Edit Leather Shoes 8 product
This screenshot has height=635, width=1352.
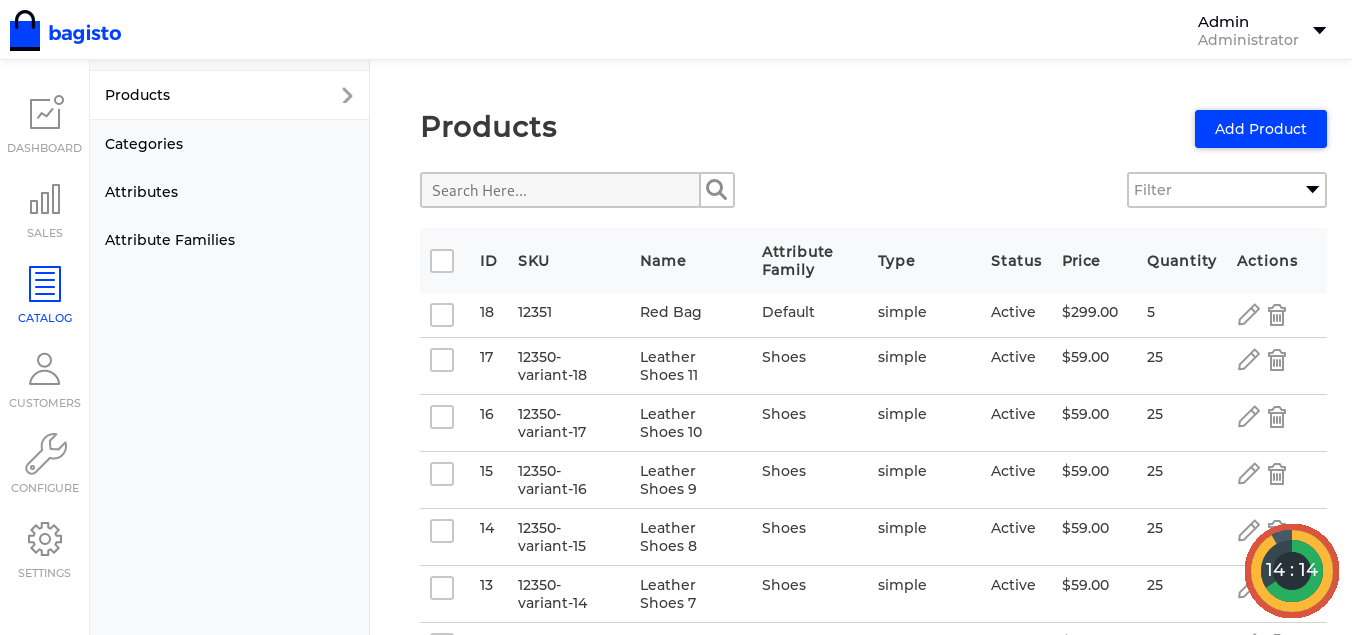point(1248,531)
